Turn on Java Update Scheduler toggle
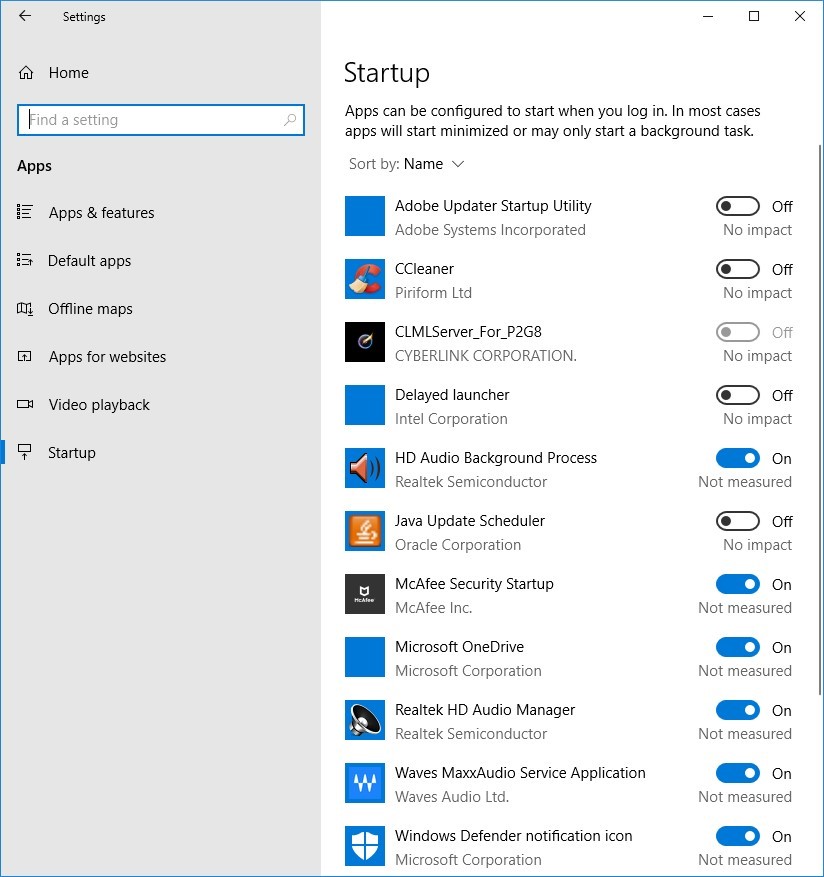 tap(738, 521)
